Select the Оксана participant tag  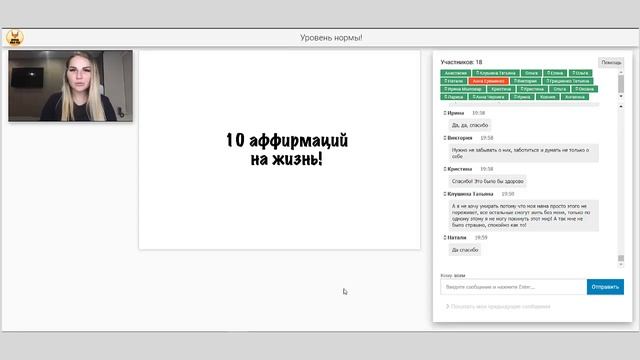(x=584, y=89)
